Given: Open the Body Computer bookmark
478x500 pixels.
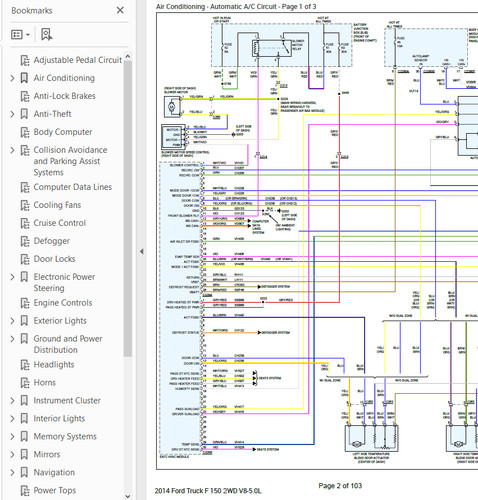Looking at the screenshot, I should point(63,132).
